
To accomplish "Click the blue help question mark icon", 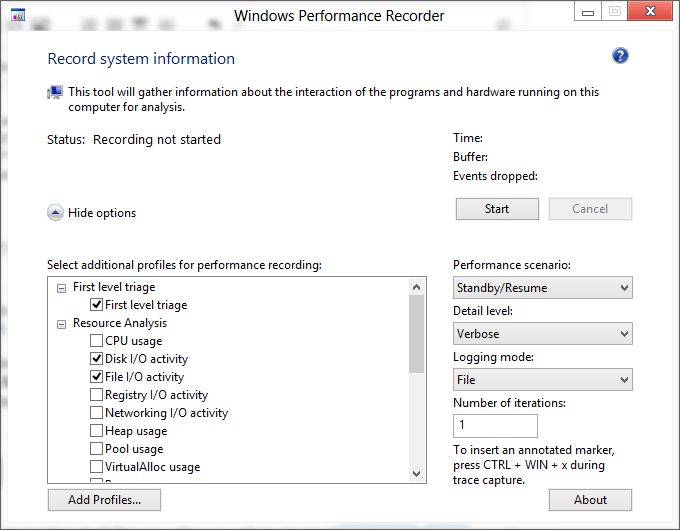I will (x=620, y=56).
